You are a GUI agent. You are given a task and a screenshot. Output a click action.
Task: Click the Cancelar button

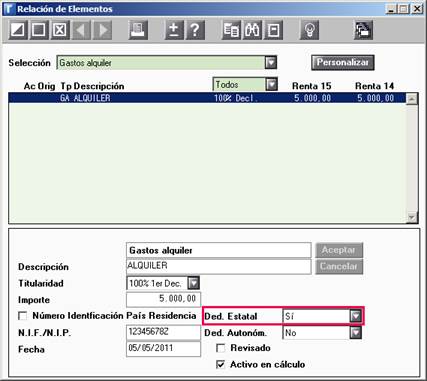point(339,266)
